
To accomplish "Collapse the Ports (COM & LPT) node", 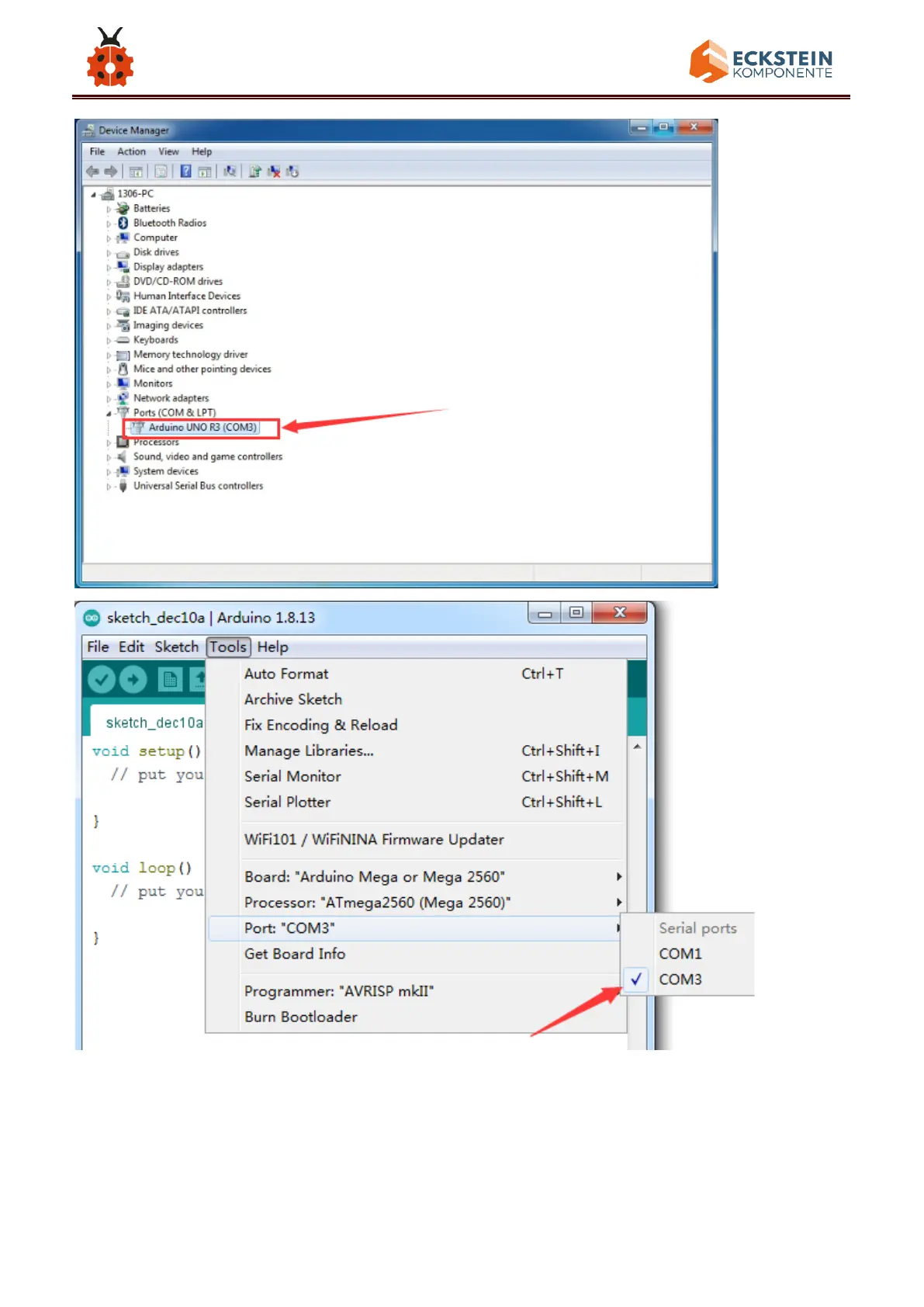I will (x=109, y=413).
